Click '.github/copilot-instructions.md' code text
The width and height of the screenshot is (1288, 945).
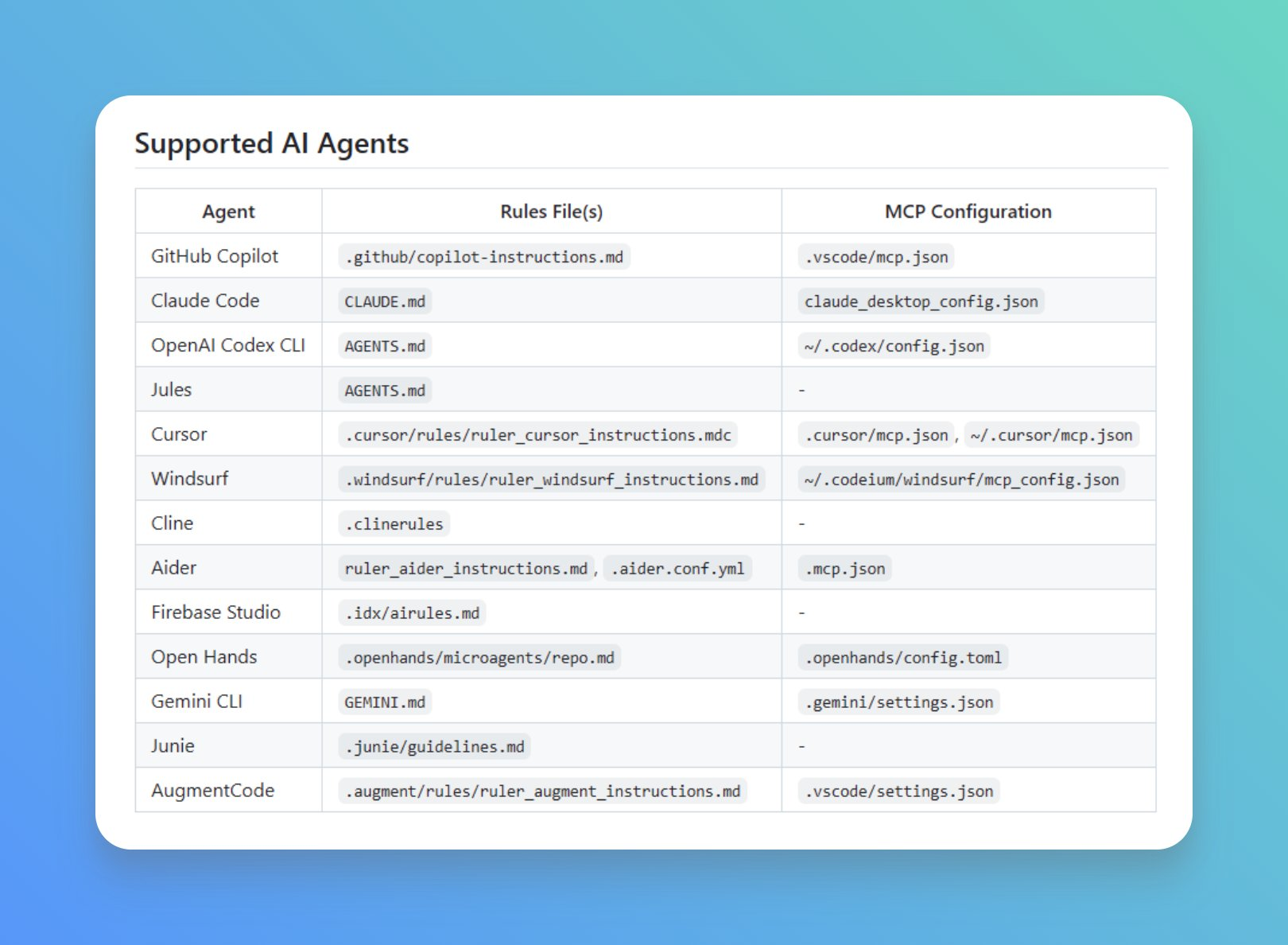484,257
